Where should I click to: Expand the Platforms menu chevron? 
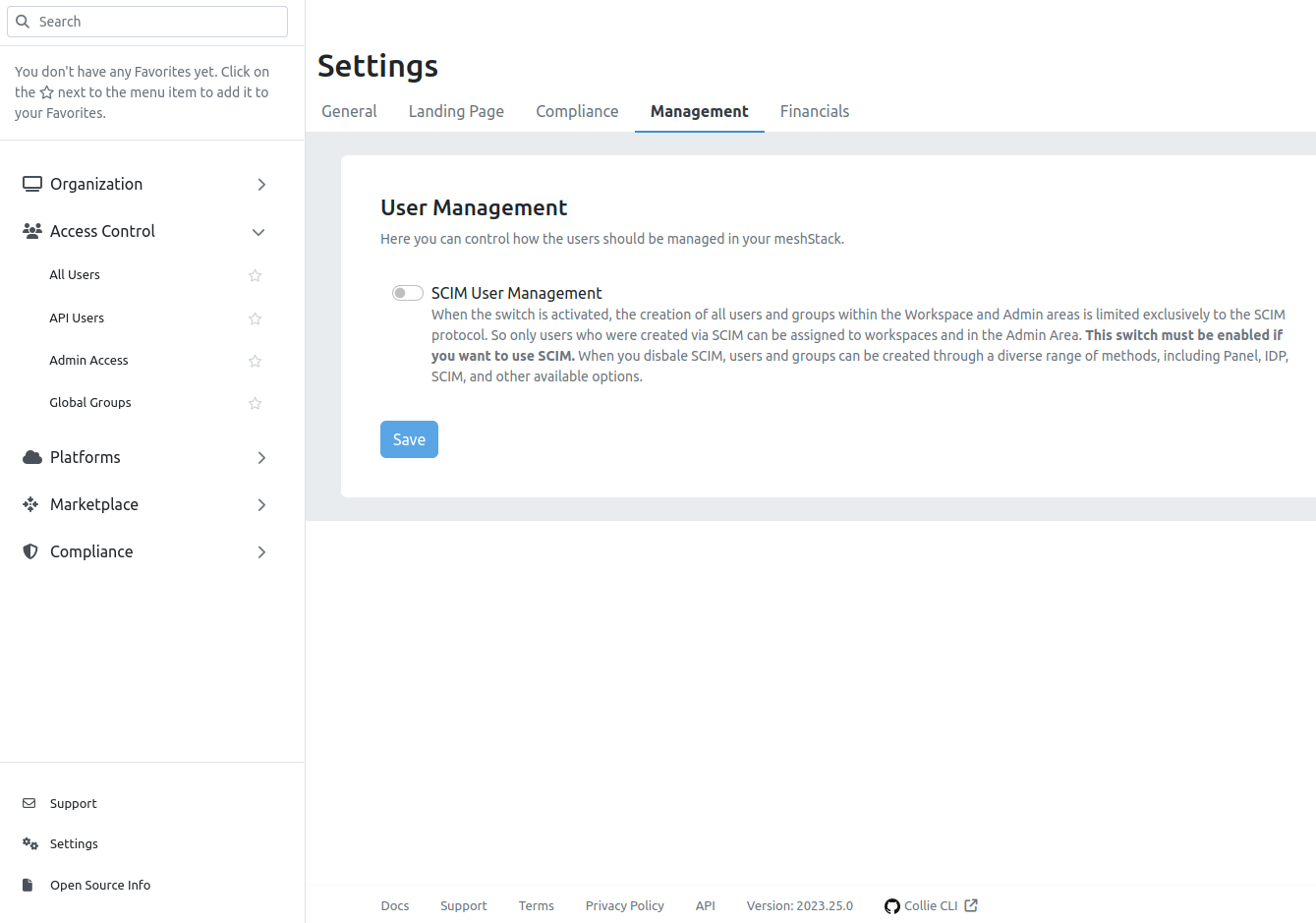click(x=261, y=457)
